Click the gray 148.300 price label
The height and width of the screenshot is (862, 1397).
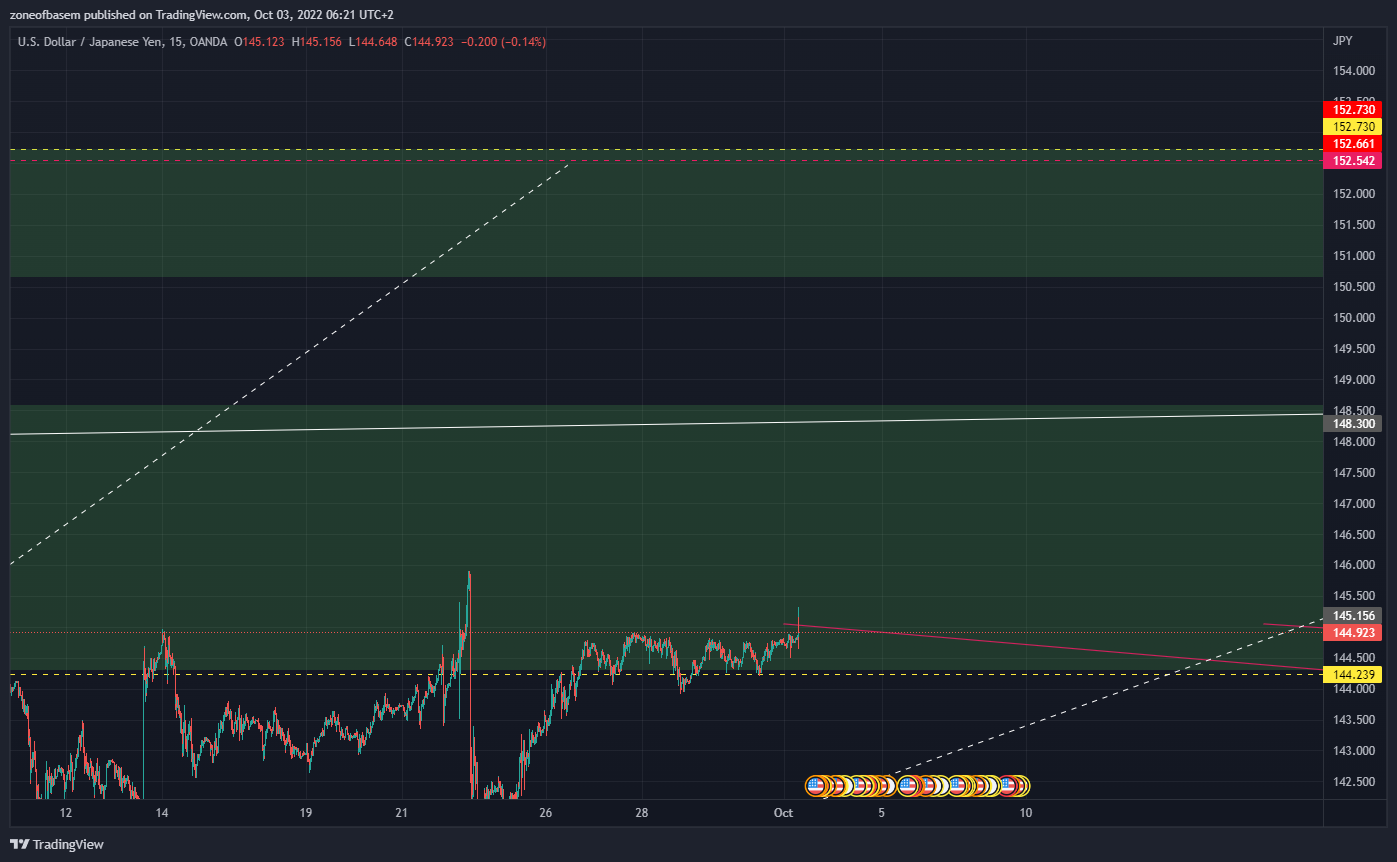(x=1352, y=423)
